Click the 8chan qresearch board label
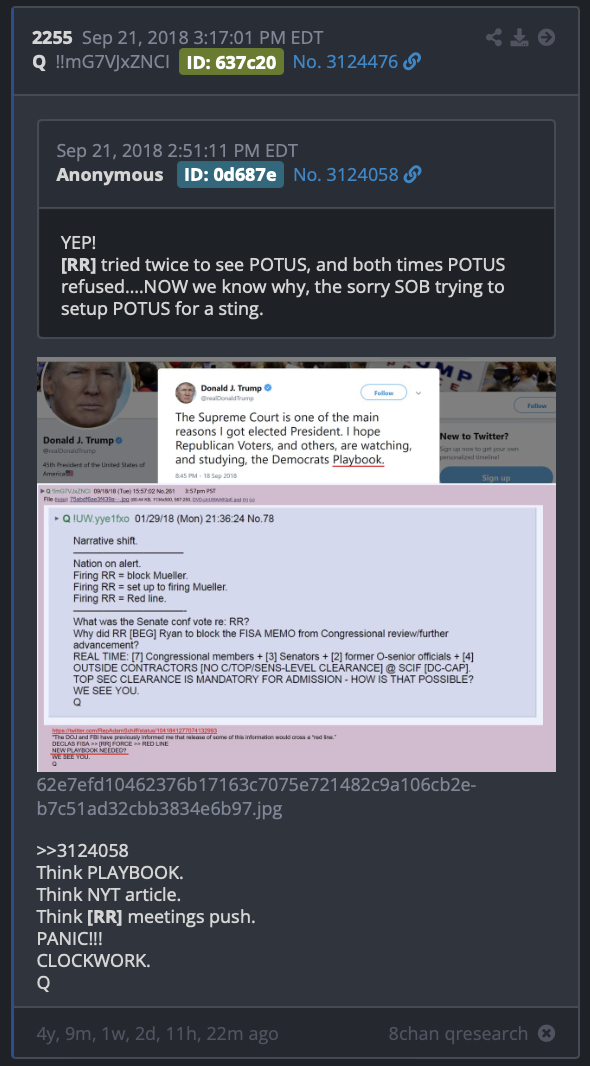 pyautogui.click(x=458, y=1034)
